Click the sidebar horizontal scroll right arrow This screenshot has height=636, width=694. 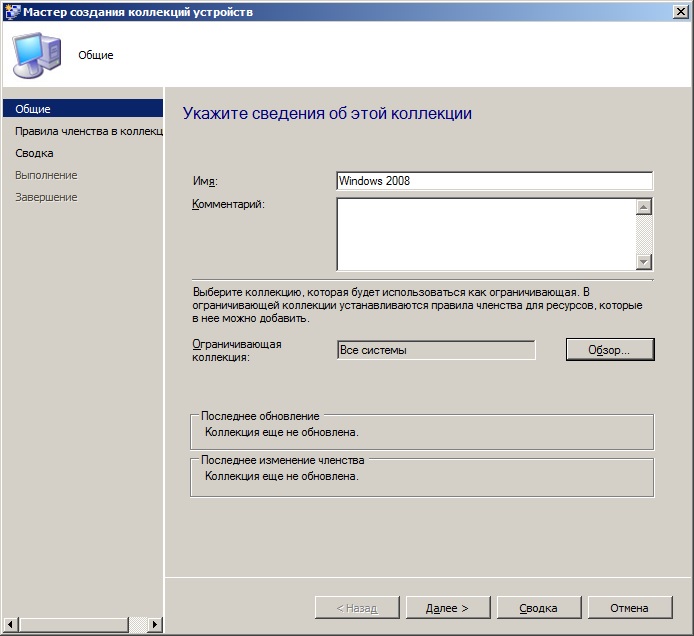point(154,624)
